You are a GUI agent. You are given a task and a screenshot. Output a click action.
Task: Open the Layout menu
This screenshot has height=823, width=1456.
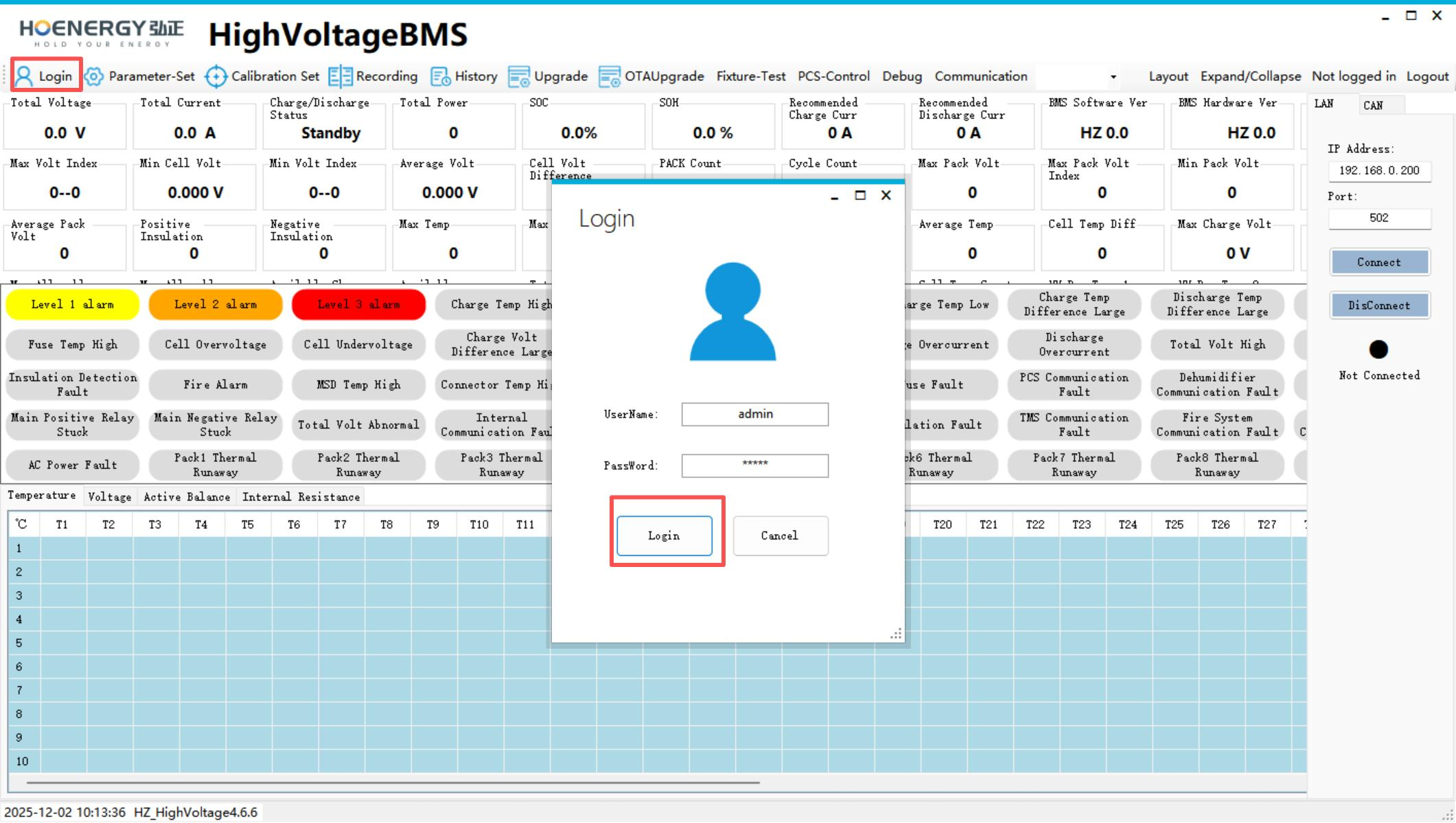click(x=1168, y=76)
